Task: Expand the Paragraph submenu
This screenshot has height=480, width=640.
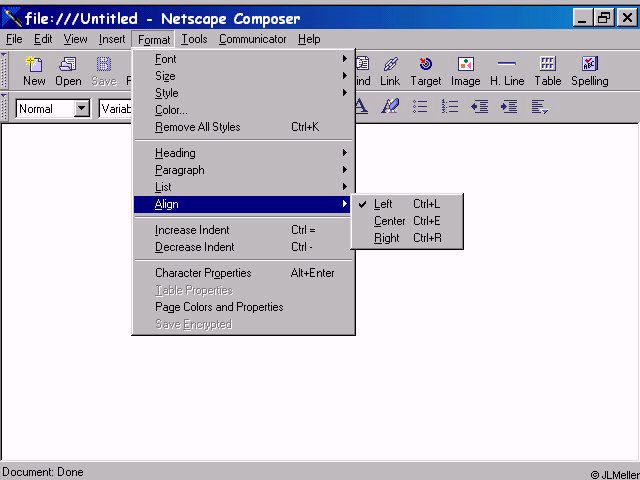Action: (243, 170)
